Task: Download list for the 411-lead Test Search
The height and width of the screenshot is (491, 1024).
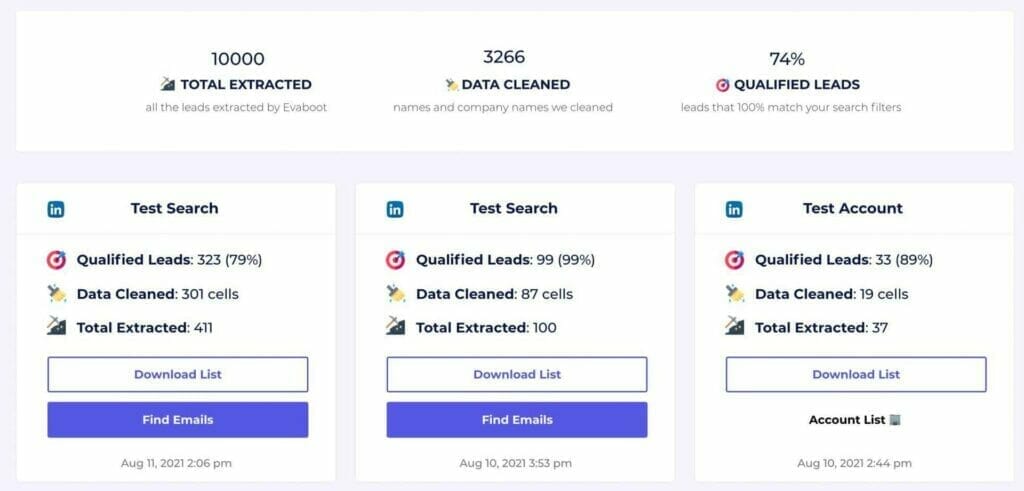Action: pos(178,374)
